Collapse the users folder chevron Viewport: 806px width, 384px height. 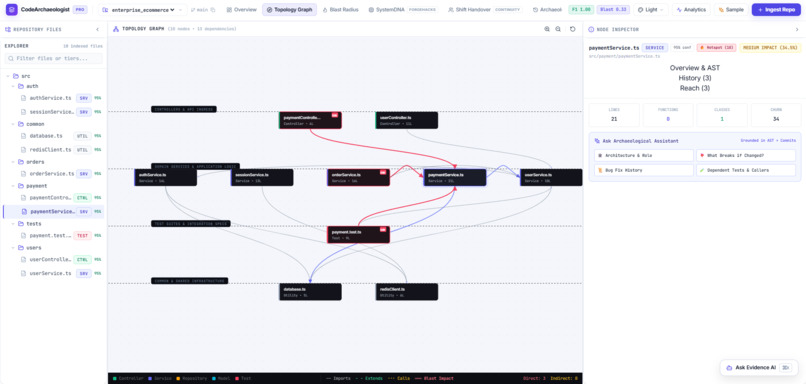(13, 248)
